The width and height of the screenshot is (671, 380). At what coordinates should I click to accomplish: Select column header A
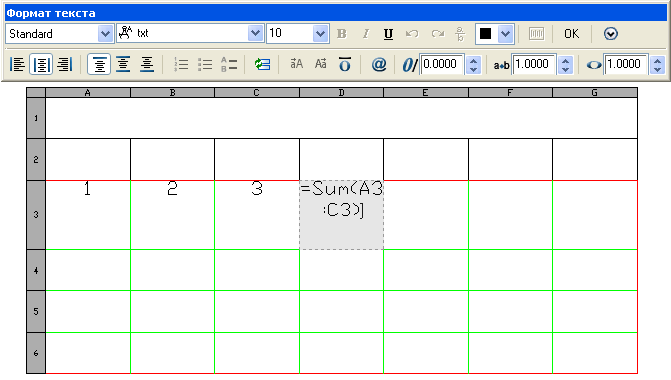[x=88, y=92]
